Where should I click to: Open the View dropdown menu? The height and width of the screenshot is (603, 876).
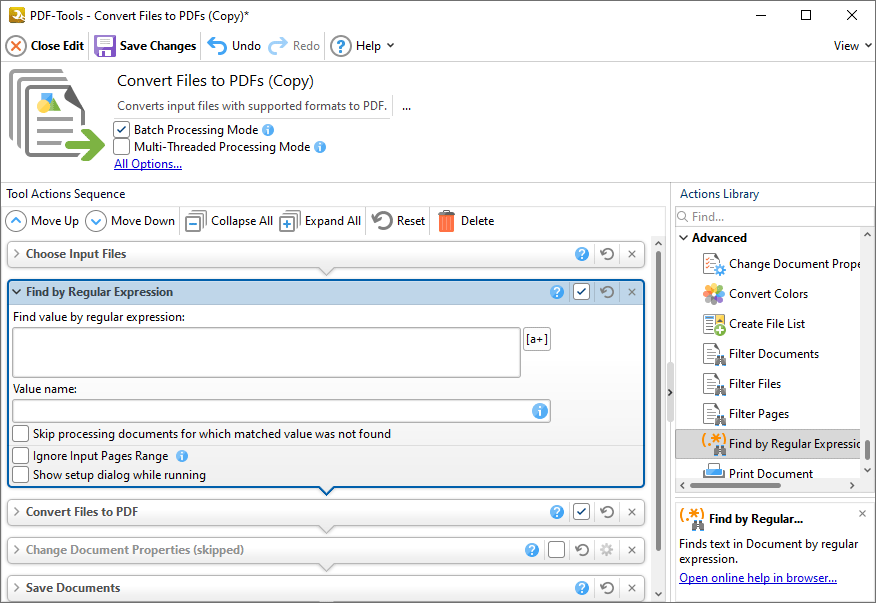click(x=853, y=46)
